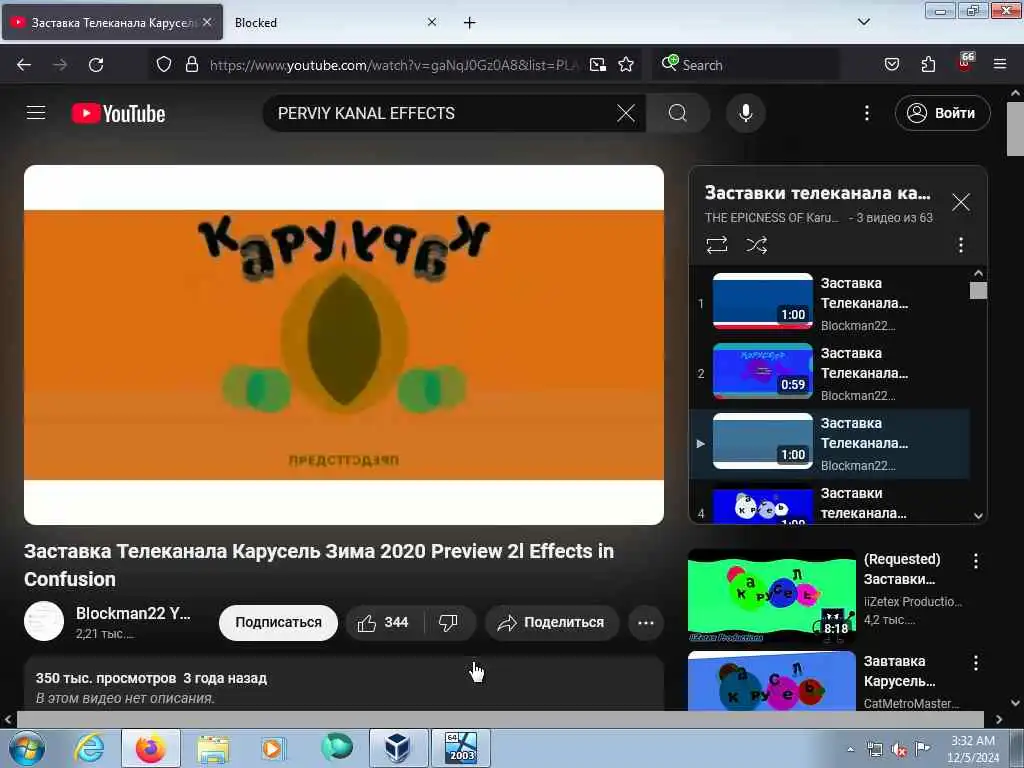Open Blockman22 channel name link
The image size is (1024, 768).
point(133,613)
